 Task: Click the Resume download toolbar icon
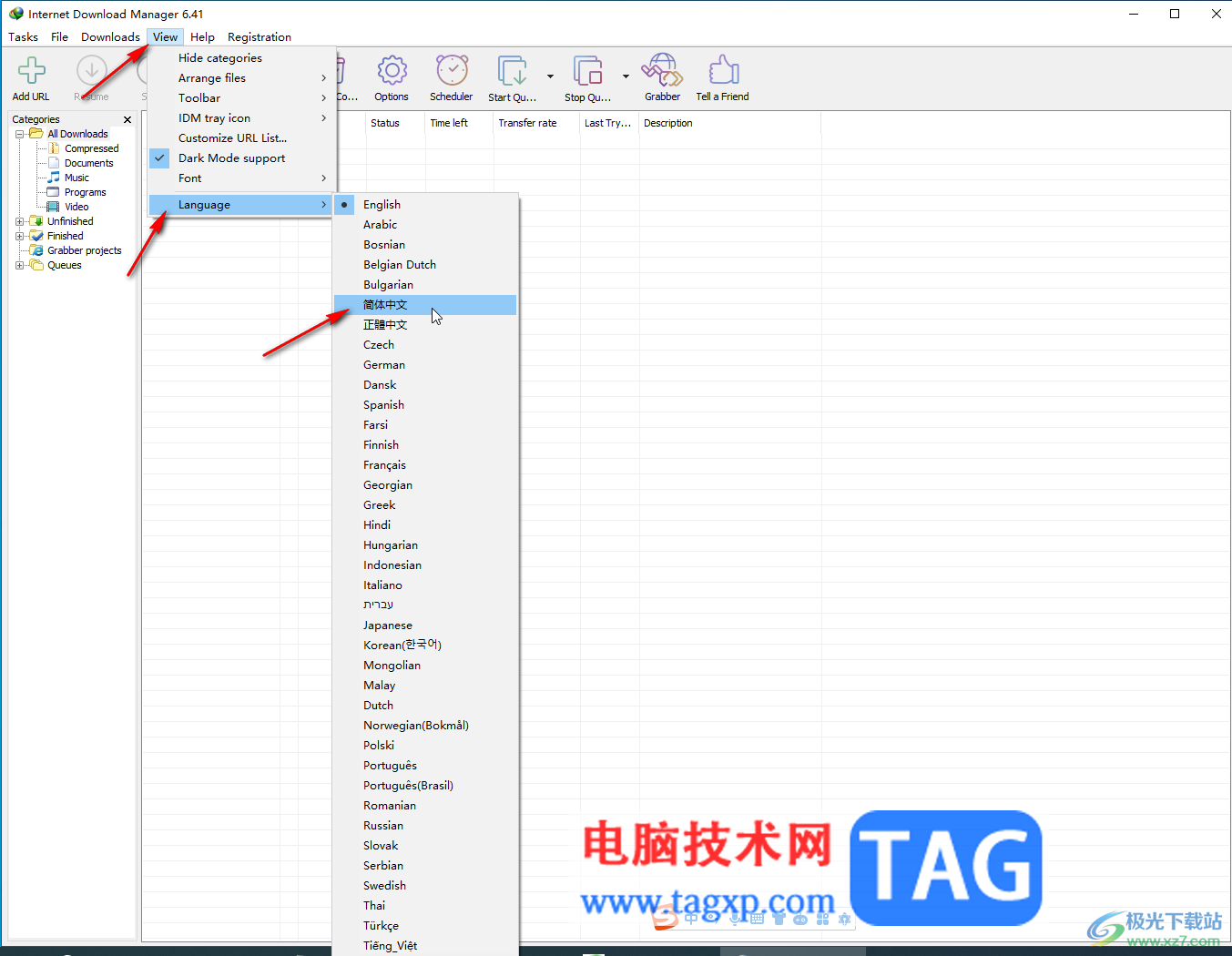click(91, 71)
